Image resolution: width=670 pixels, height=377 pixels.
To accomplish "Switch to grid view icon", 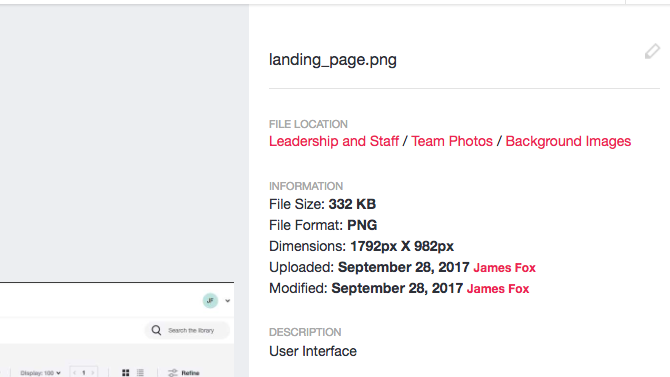I will coord(126,373).
